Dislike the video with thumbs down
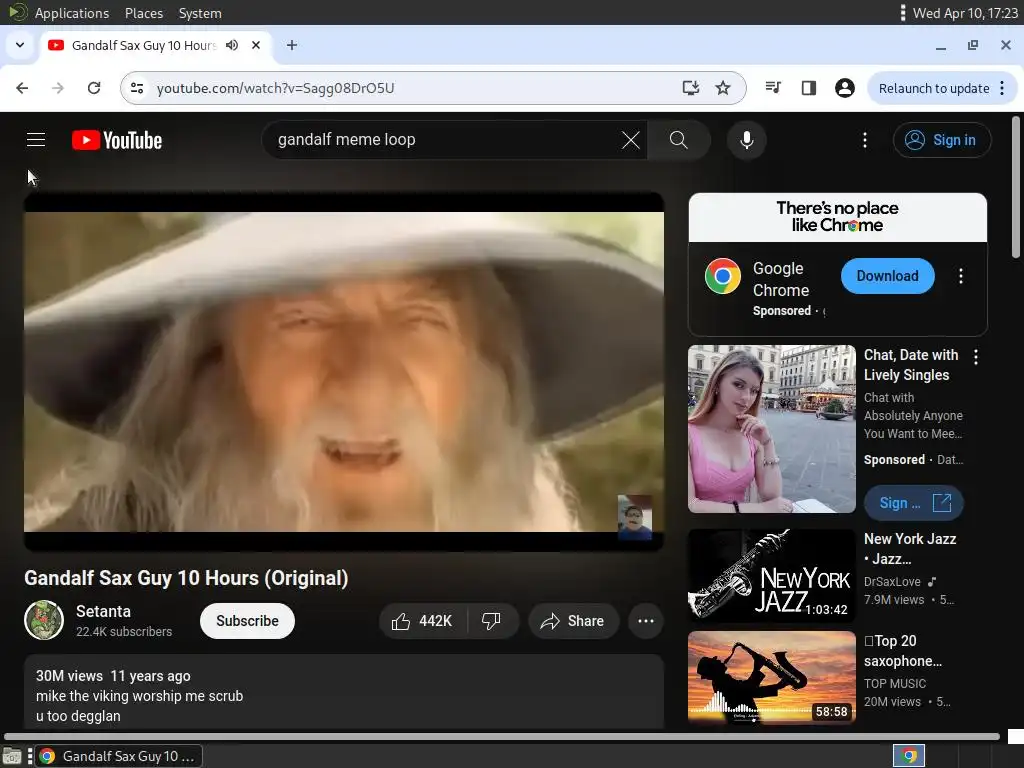This screenshot has width=1024, height=768. (x=492, y=621)
